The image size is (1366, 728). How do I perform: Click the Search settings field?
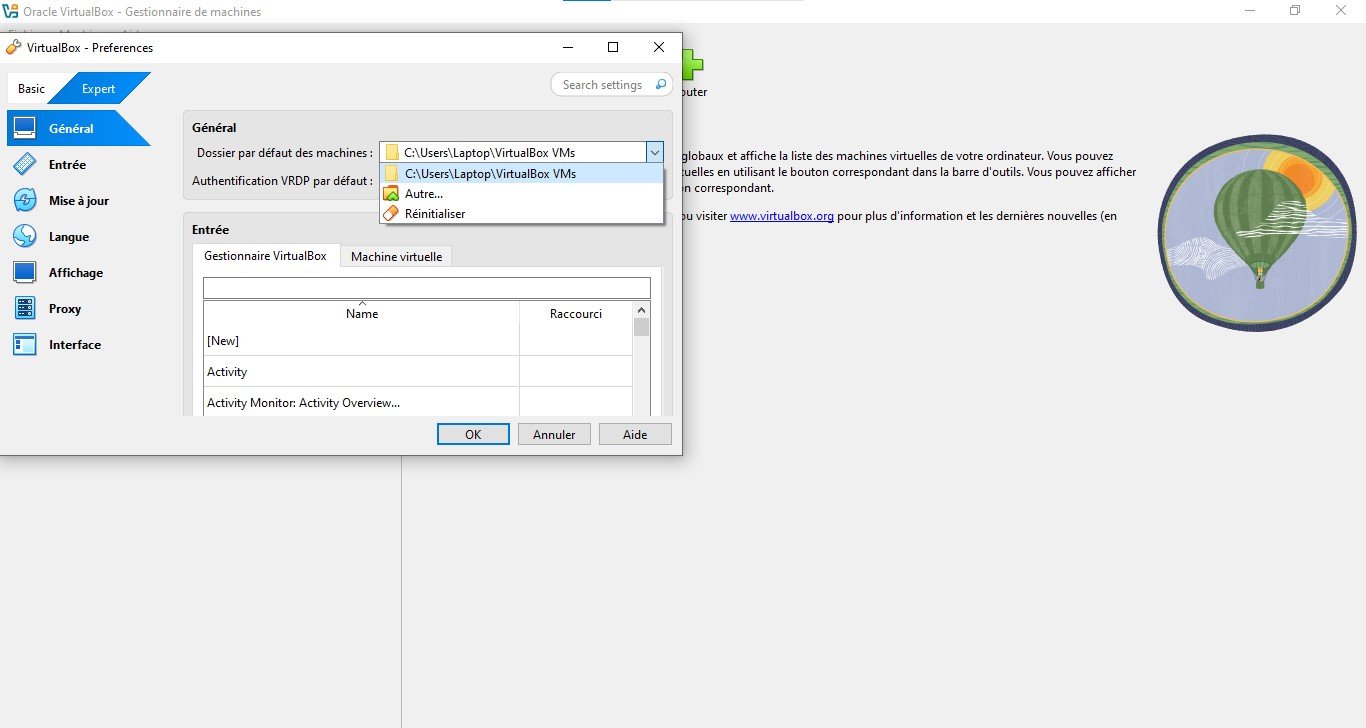[x=602, y=85]
